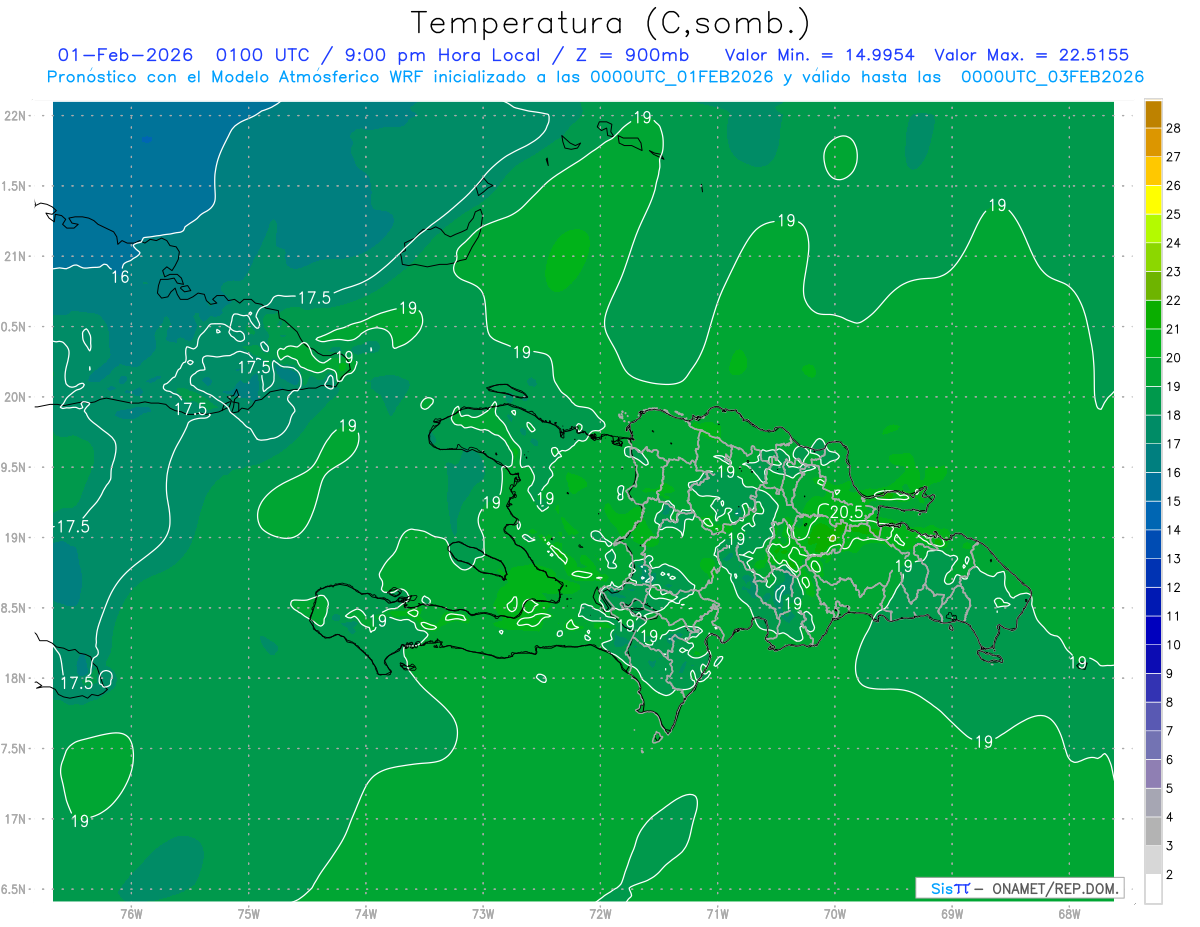Click the "19N" latitude axis label

[17, 537]
